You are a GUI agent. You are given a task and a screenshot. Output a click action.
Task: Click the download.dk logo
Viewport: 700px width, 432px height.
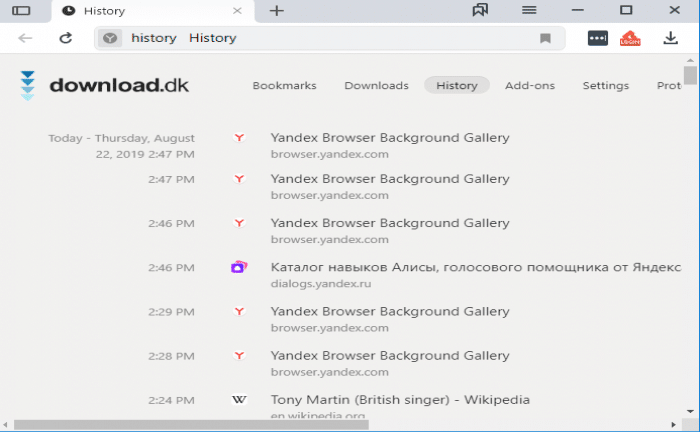tap(105, 85)
